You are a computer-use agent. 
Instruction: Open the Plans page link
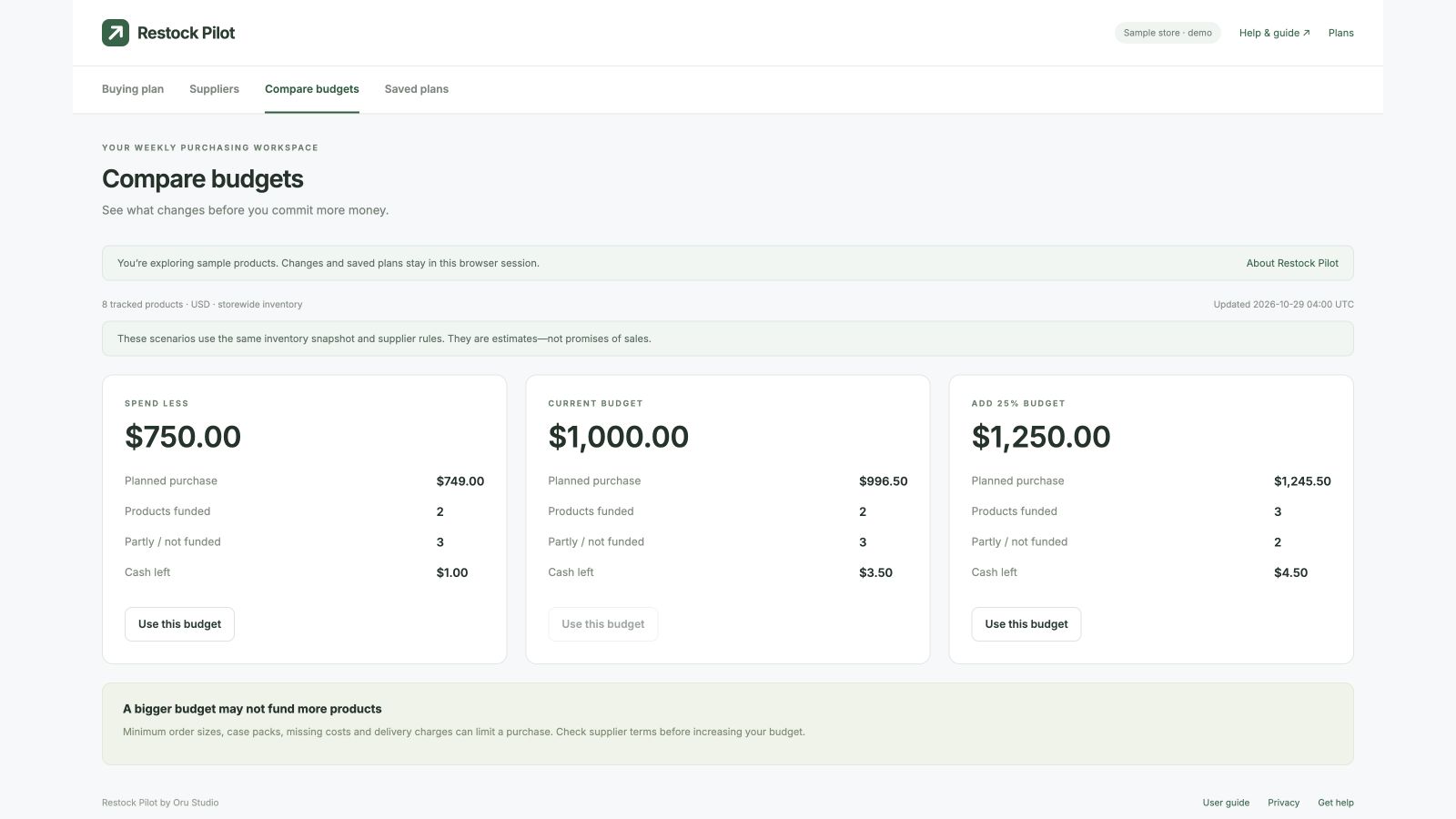point(1341,33)
